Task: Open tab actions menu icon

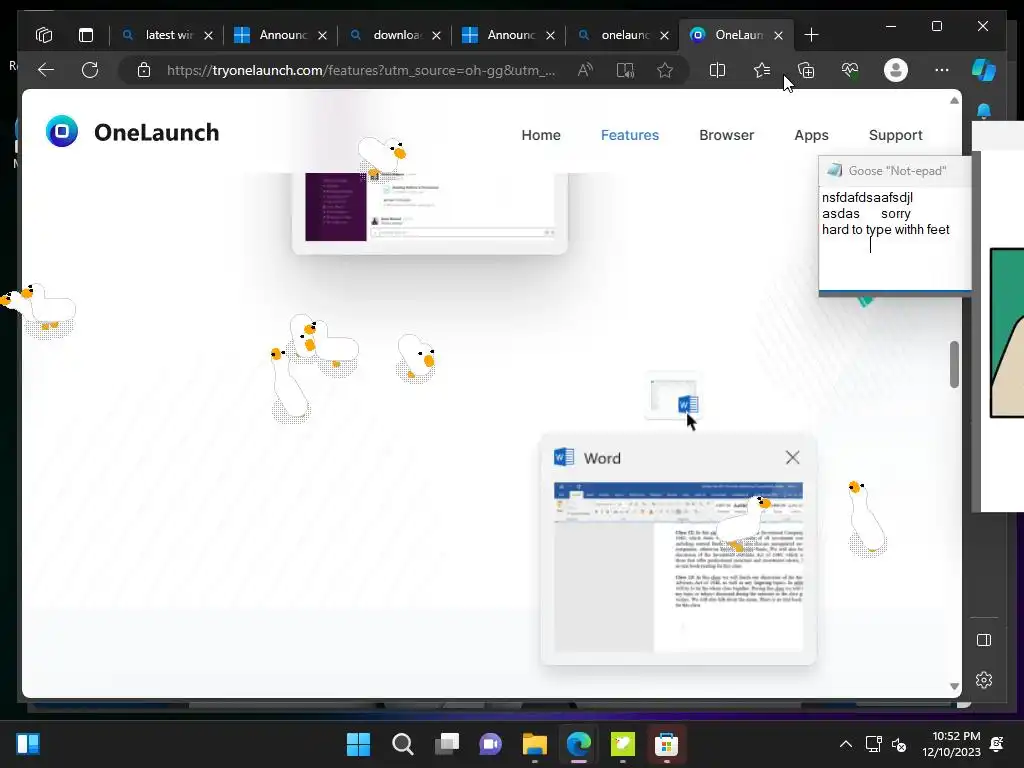Action: tap(86, 35)
